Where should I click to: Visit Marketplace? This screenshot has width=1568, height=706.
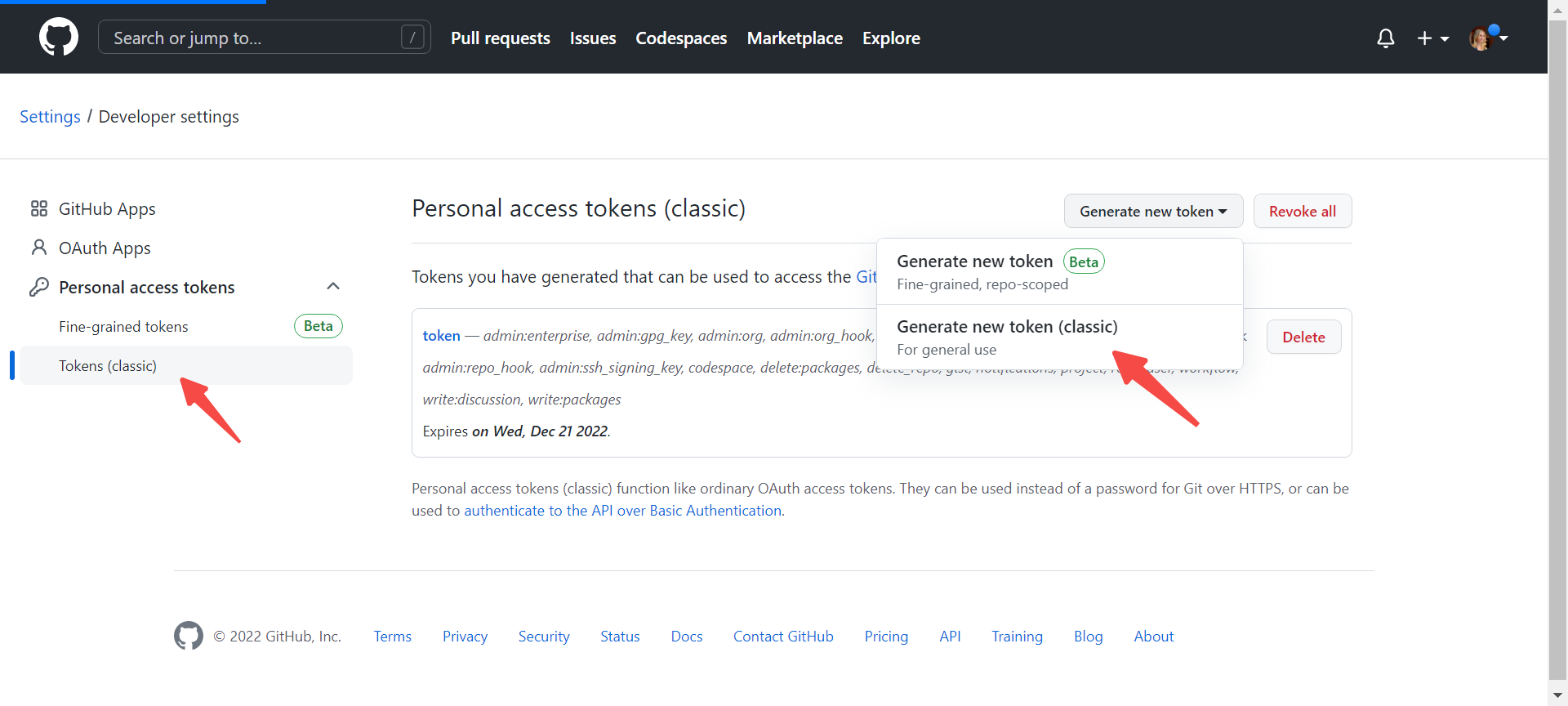pos(795,38)
